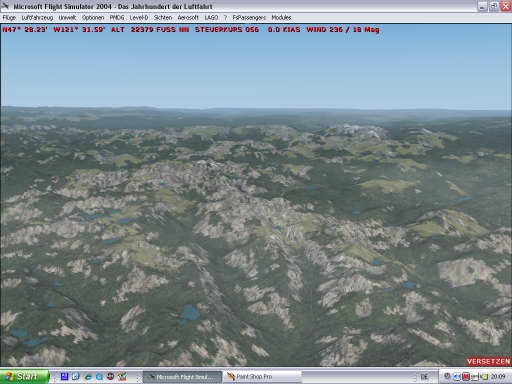
Task: Open the Level-D menu
Action: click(139, 18)
